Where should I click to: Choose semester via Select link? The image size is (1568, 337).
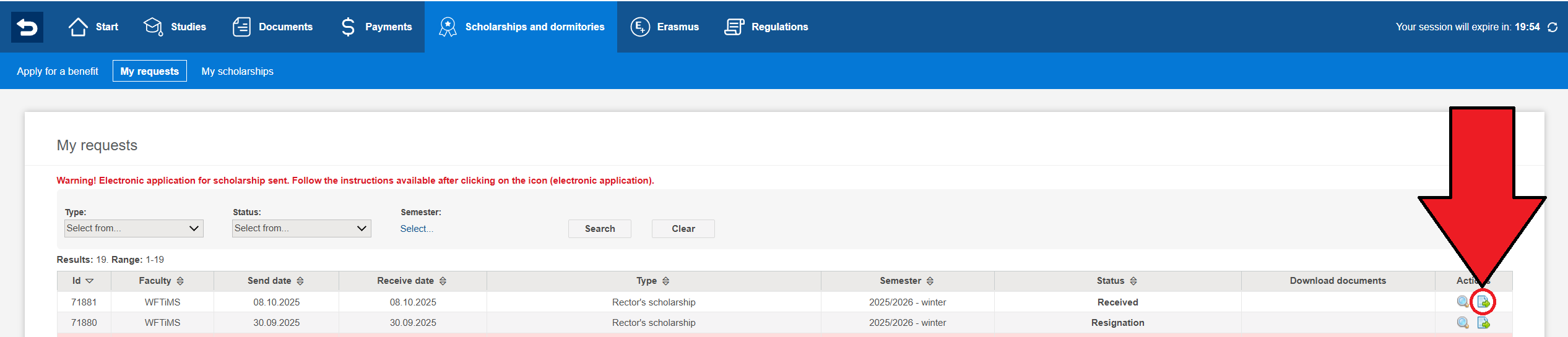click(416, 229)
